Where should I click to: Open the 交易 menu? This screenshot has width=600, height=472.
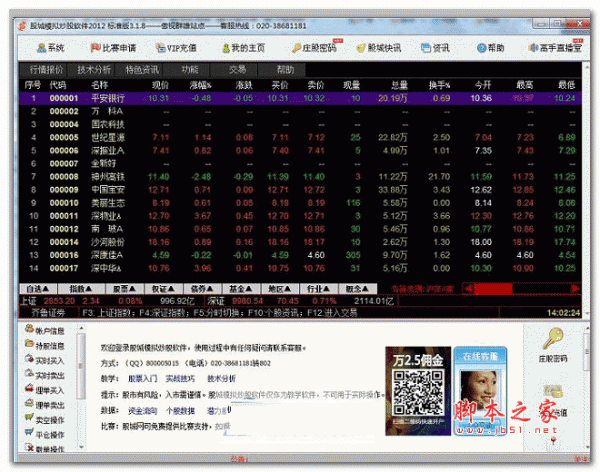click(x=238, y=70)
